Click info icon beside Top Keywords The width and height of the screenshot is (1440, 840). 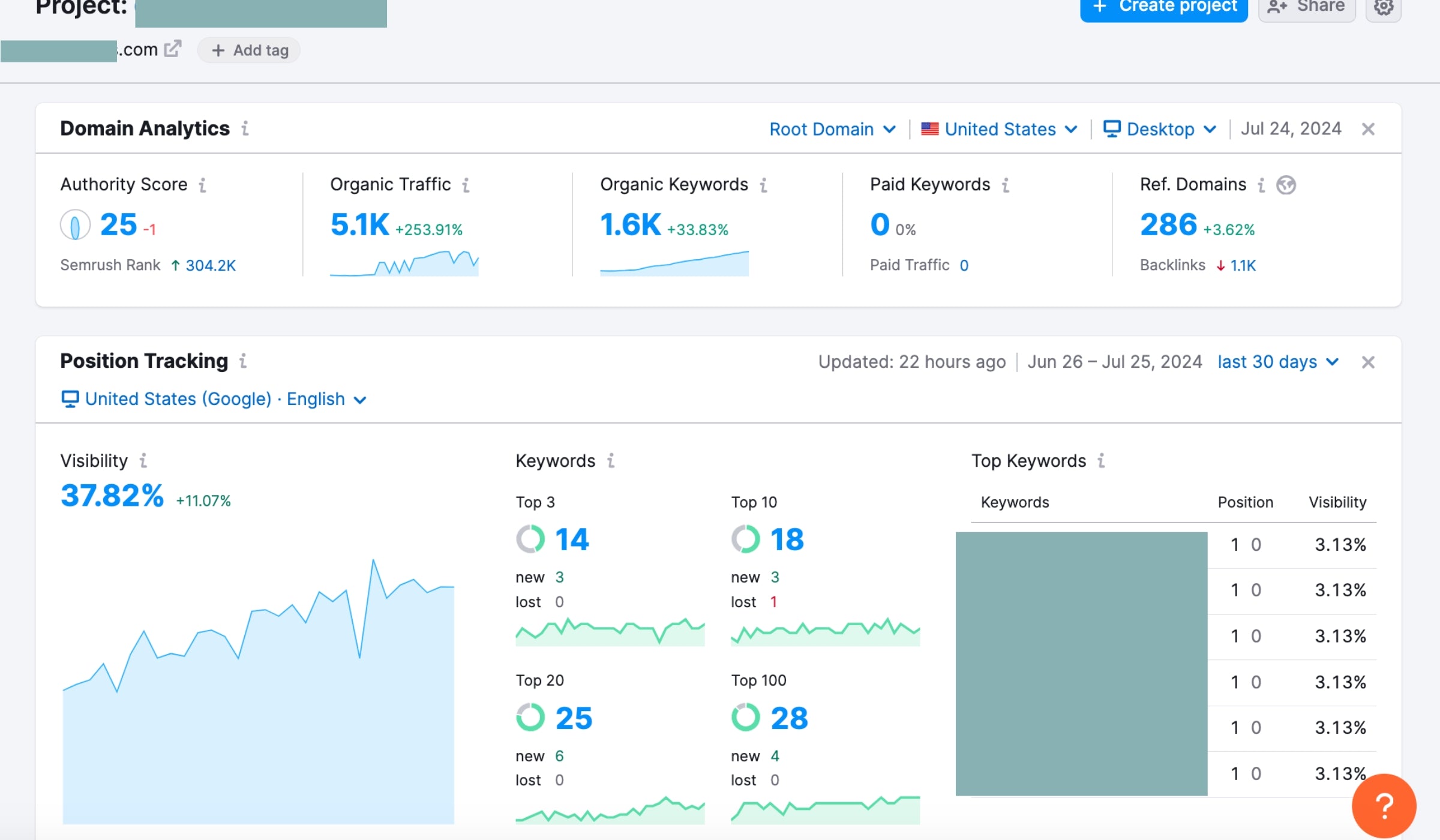[x=1102, y=461]
